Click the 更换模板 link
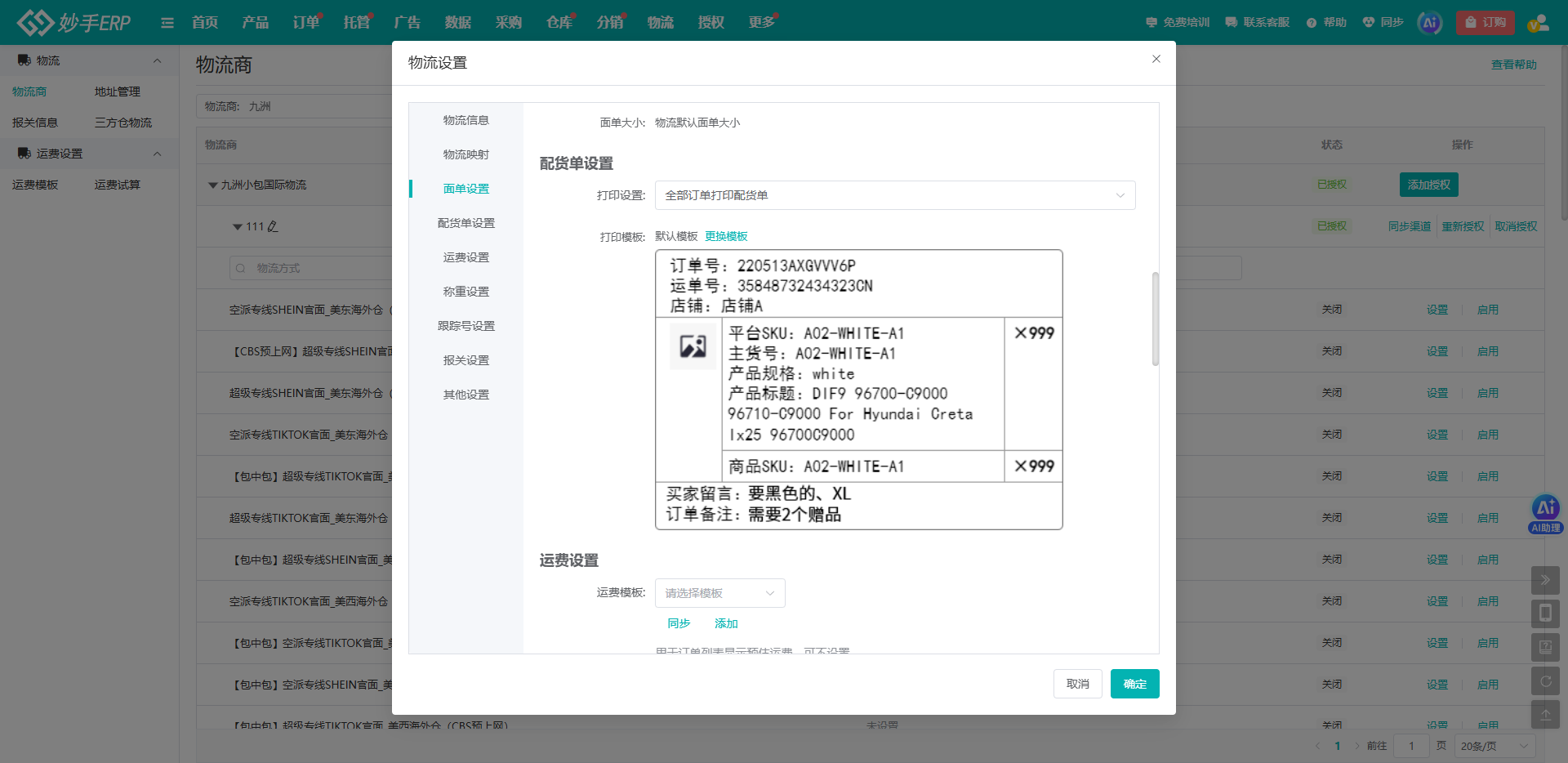Viewport: 1568px width, 763px height. 726,236
